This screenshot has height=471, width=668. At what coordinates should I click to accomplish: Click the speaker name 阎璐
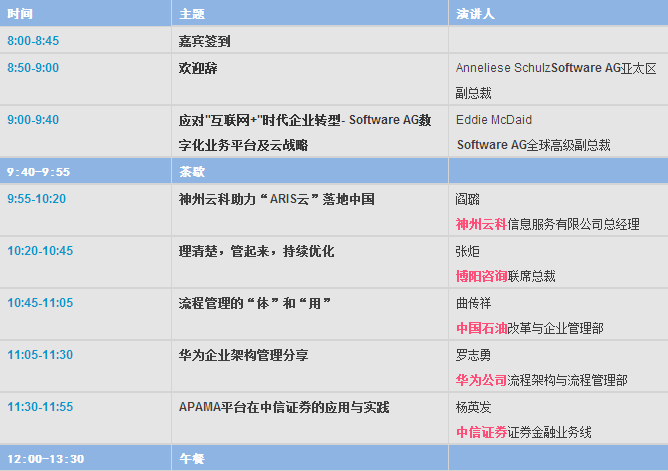(x=467, y=199)
